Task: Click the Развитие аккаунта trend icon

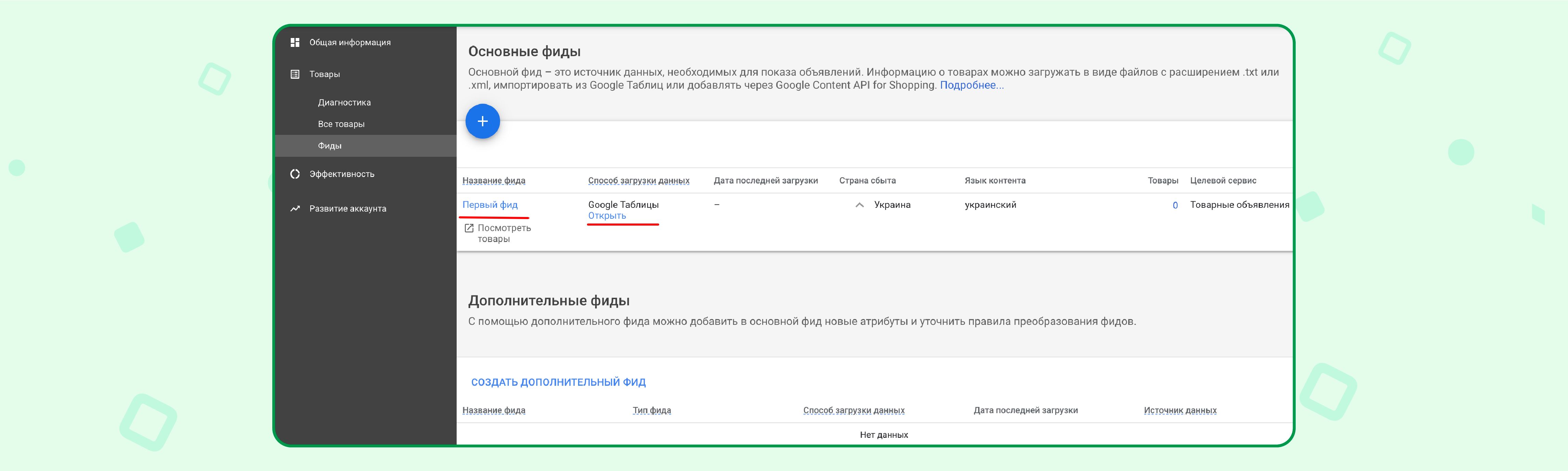Action: (x=295, y=208)
